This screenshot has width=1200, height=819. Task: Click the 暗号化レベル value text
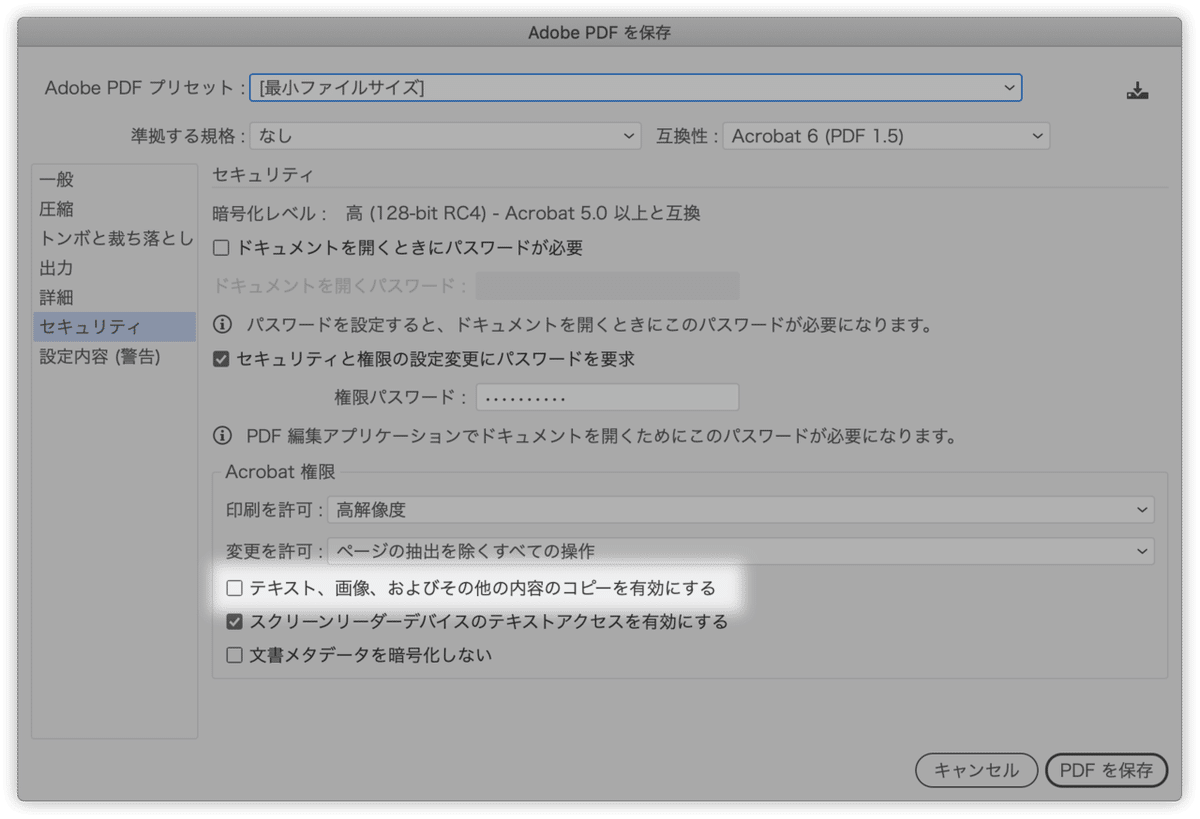(523, 213)
